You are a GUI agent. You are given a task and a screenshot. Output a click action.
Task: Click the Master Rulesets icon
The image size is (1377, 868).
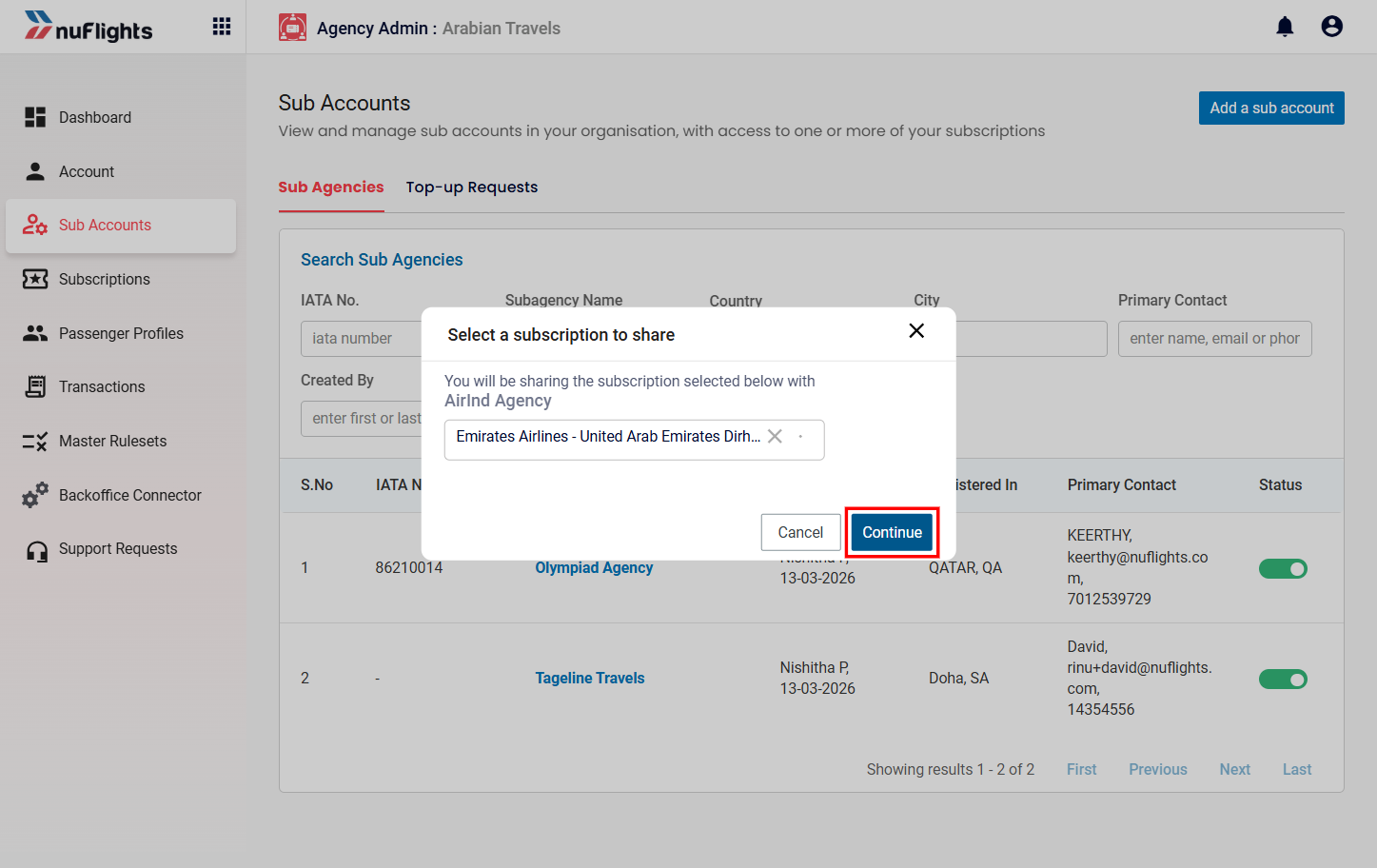click(x=35, y=441)
